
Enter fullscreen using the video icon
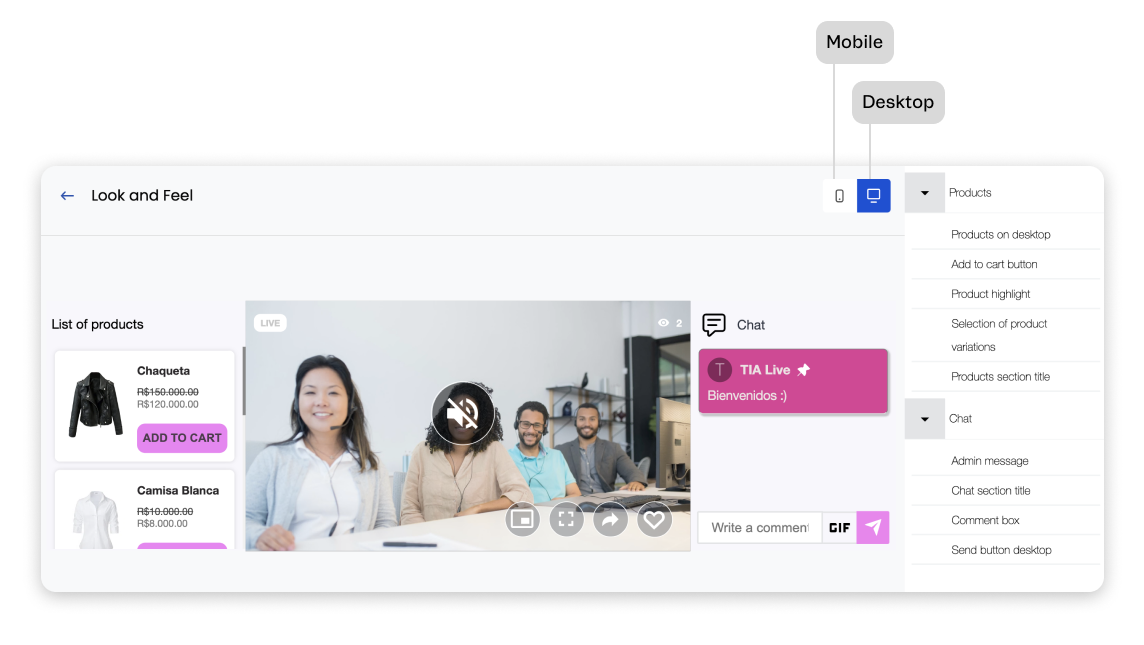[x=566, y=519]
